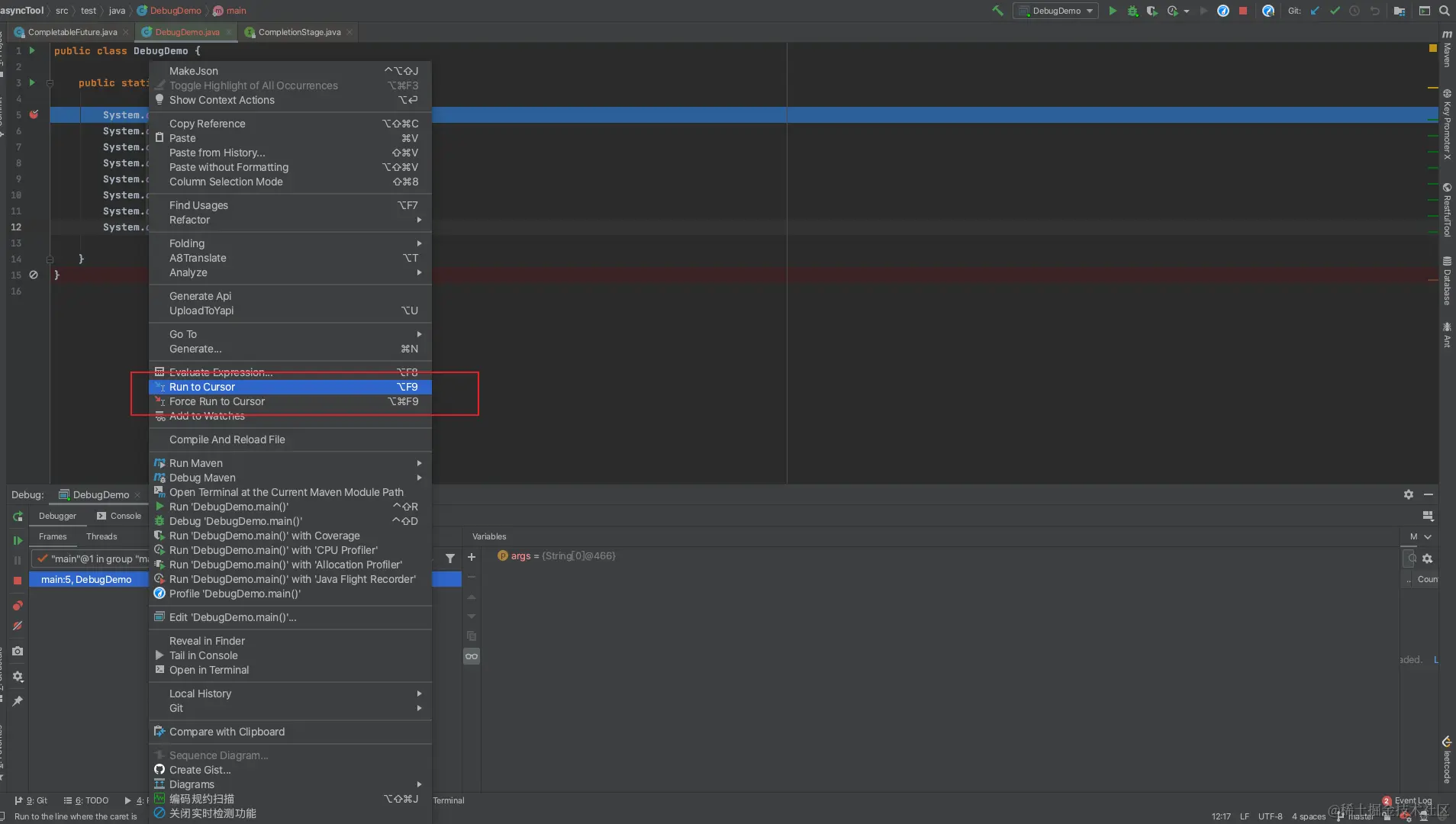Stop the debug session via red square

(x=18, y=581)
